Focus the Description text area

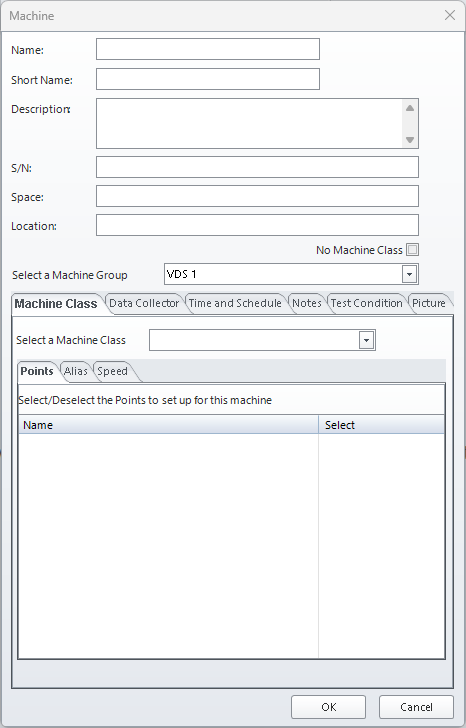point(249,124)
